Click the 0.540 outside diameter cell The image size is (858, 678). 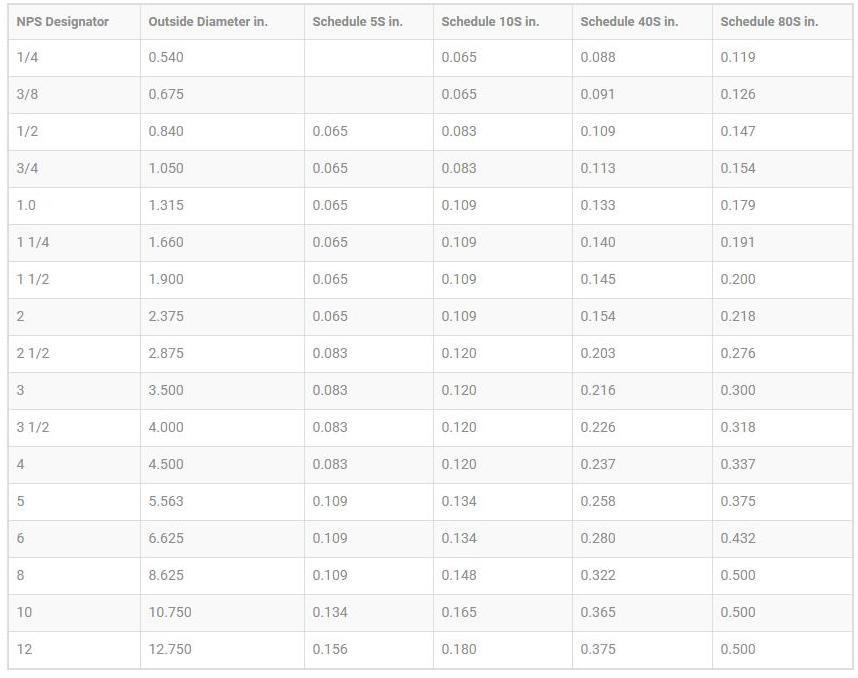click(166, 57)
